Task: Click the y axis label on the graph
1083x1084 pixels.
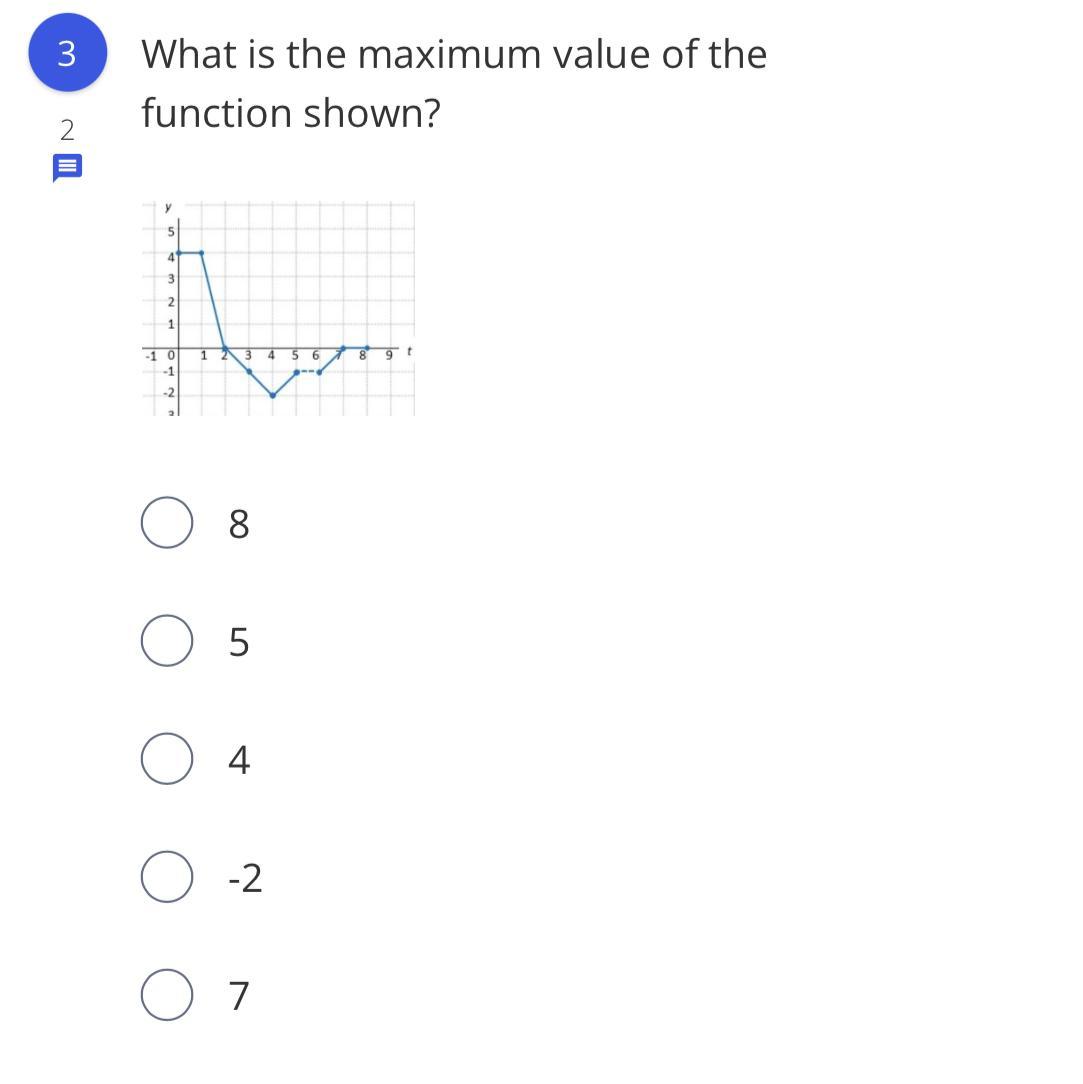Action: [x=168, y=207]
